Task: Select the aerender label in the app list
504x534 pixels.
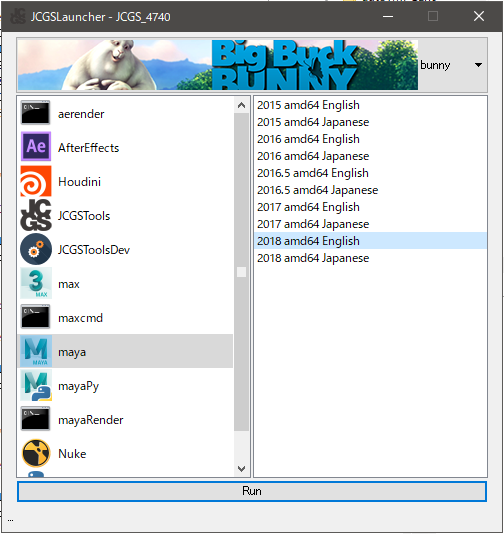Action: (81, 114)
